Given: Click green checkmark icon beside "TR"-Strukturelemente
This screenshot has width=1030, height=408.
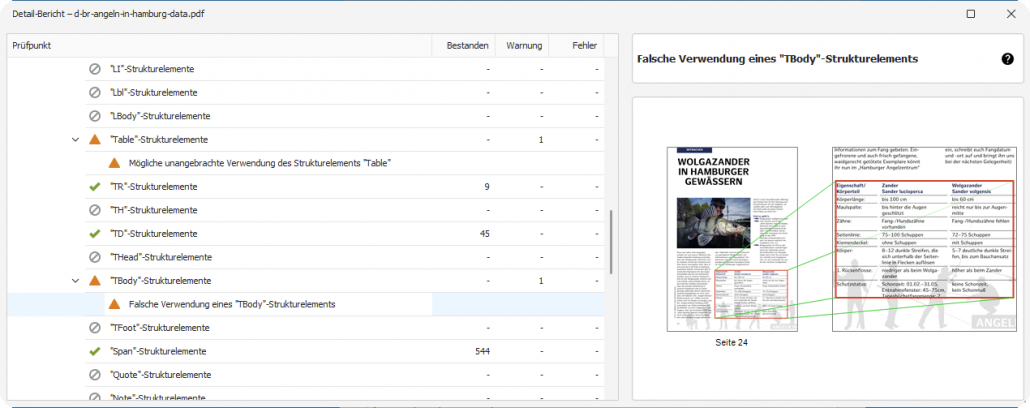Looking at the screenshot, I should pos(95,187).
